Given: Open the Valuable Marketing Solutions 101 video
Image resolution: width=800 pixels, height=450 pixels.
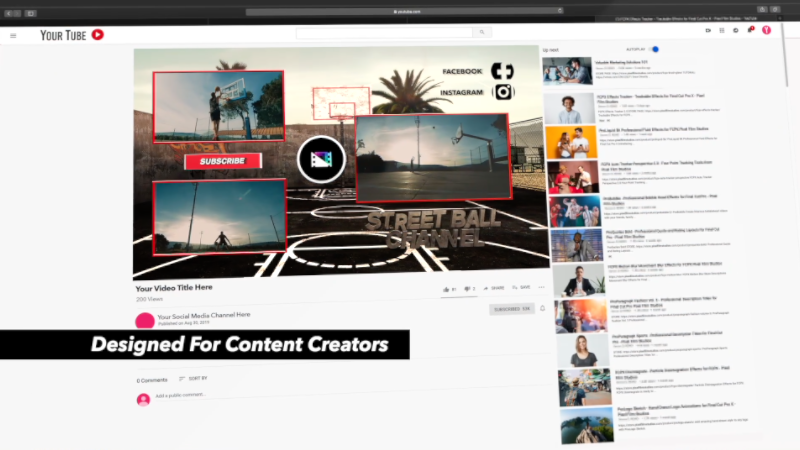Looking at the screenshot, I should 621,62.
